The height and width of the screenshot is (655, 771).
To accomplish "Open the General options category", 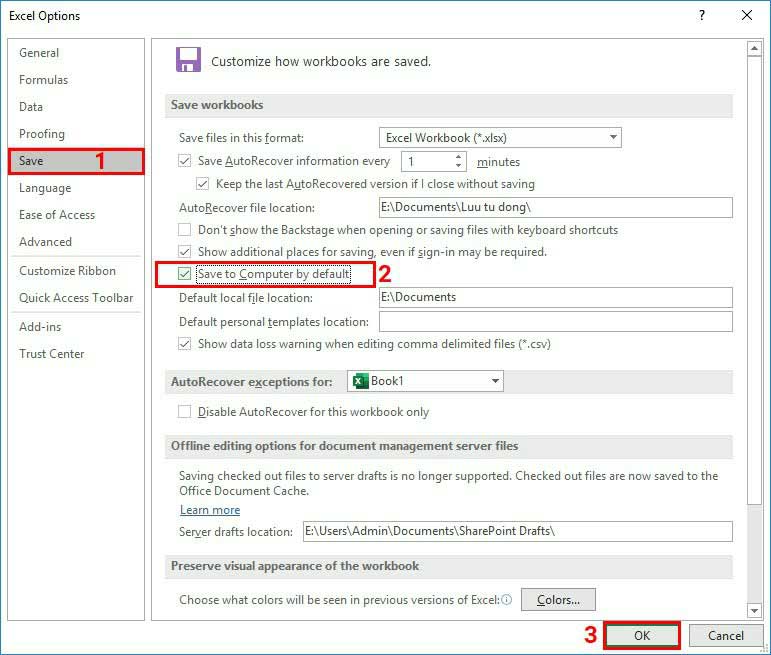I will (39, 53).
